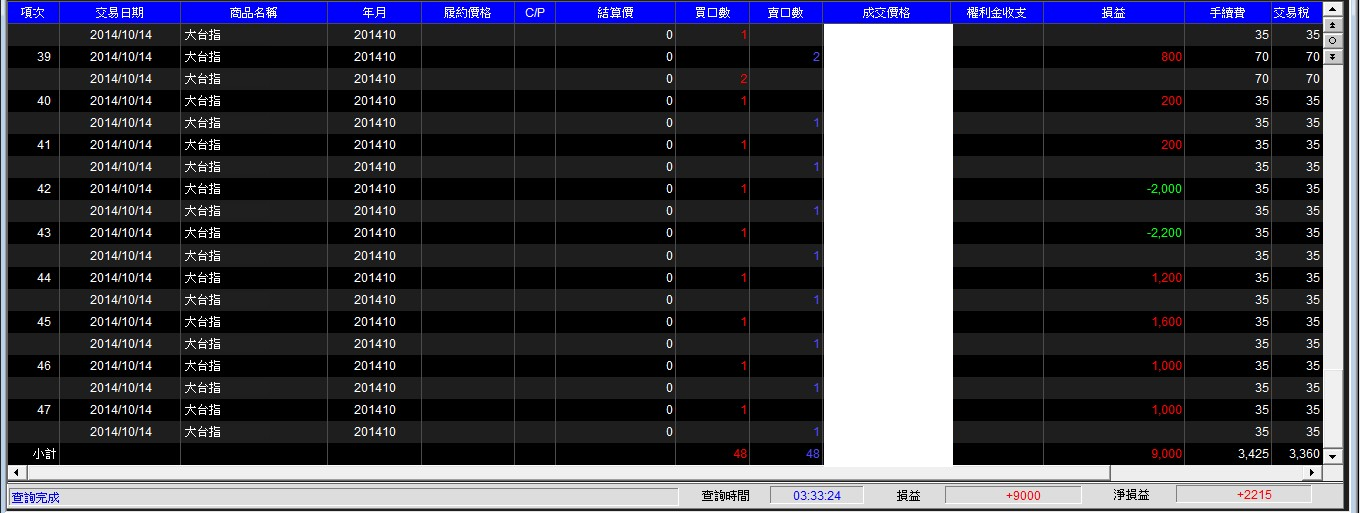This screenshot has height=513, width=1360.
Task: Select row number 44 in the 項次 column
Action: tap(44, 278)
